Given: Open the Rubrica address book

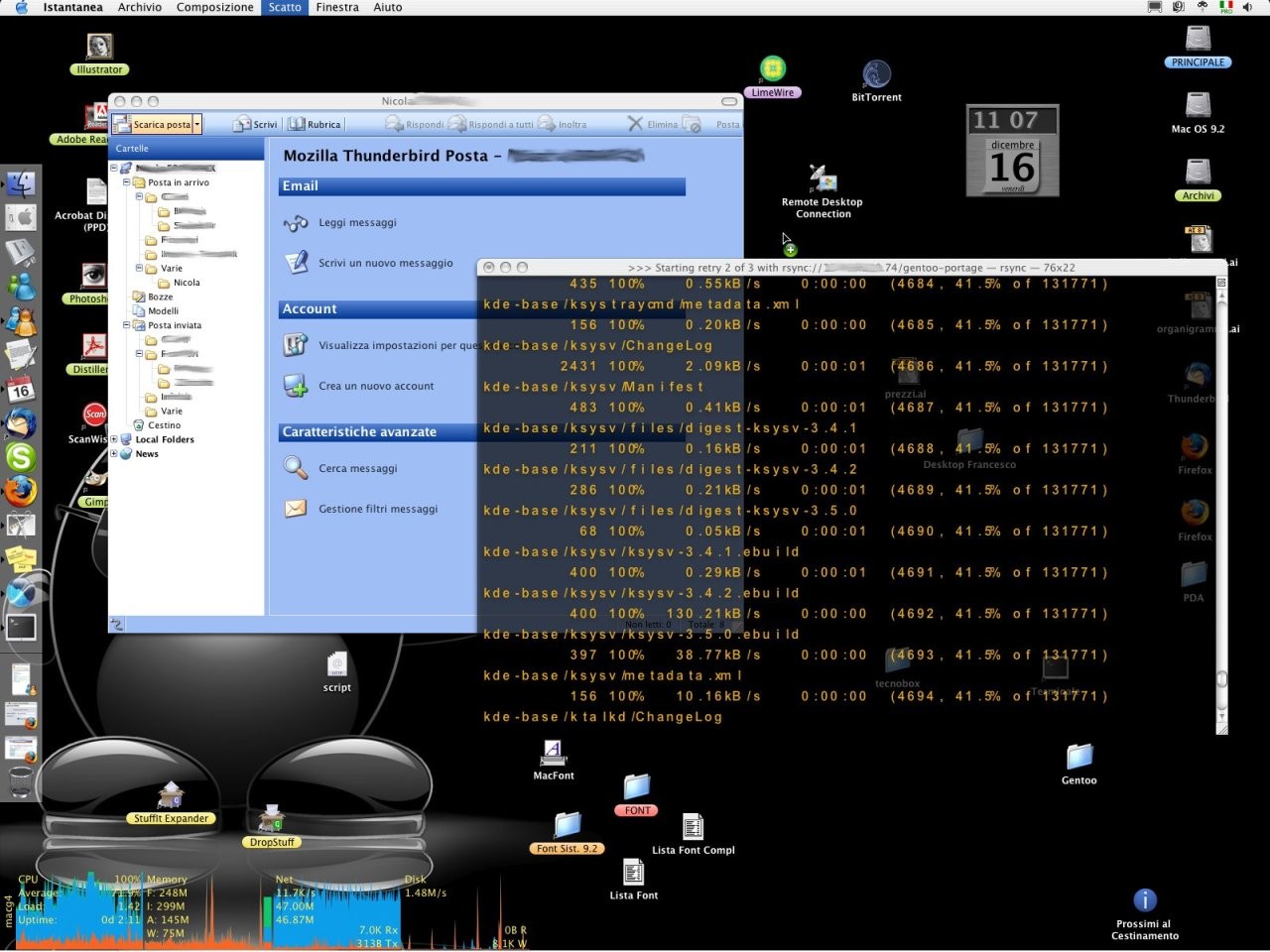Looking at the screenshot, I should point(315,124).
